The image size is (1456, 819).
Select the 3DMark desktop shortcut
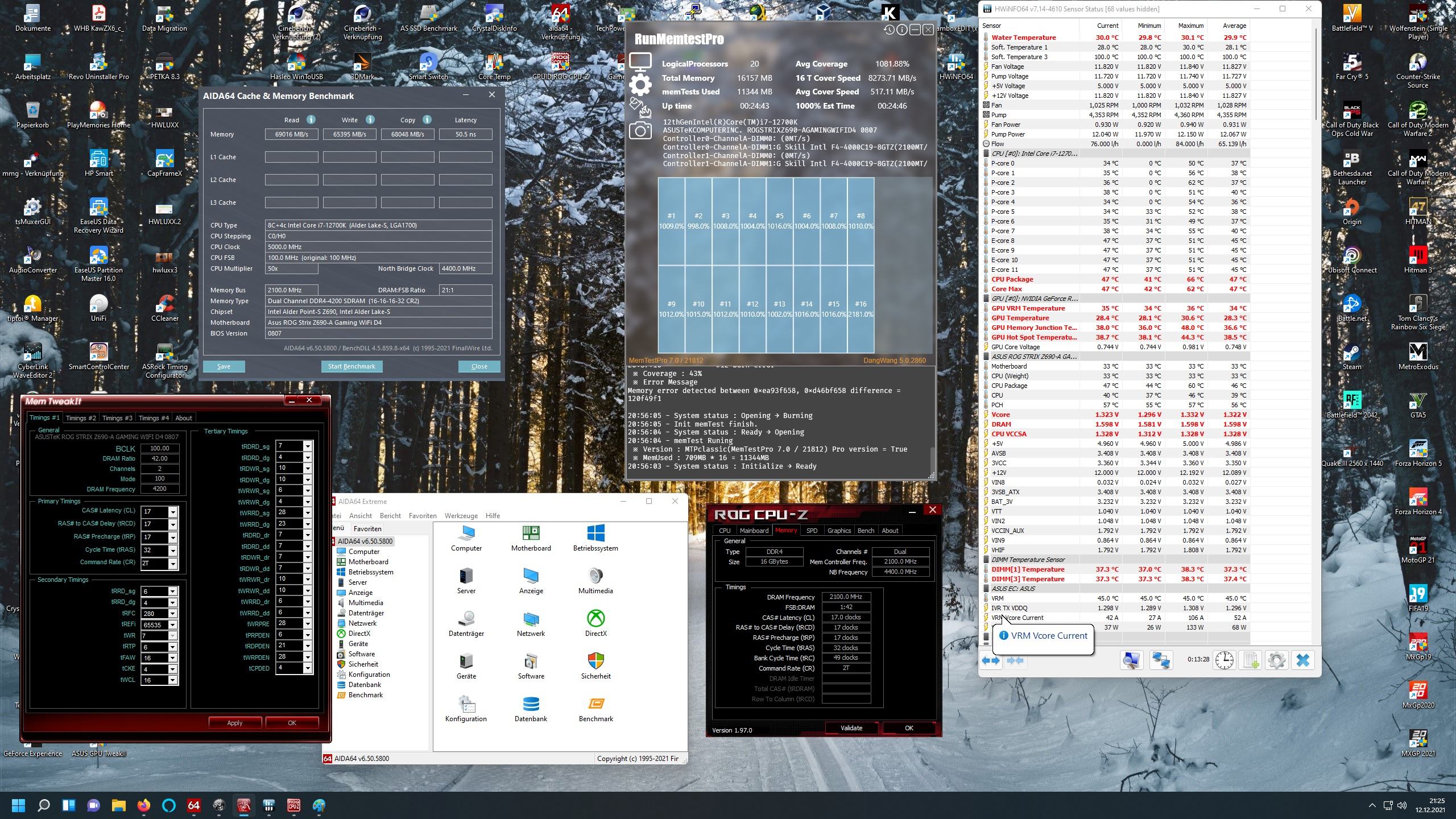click(362, 67)
